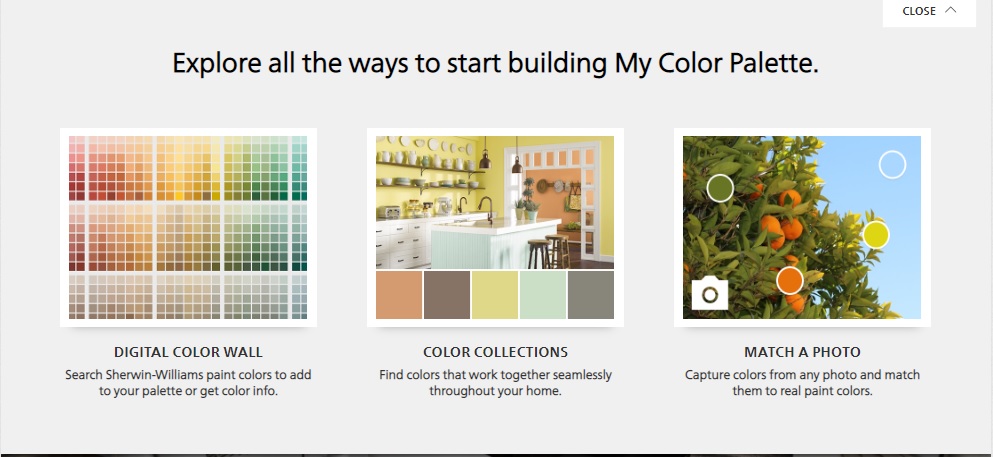This screenshot has height=457, width=993.
Task: Click the camera icon on the orange tree photo
Action: [709, 294]
